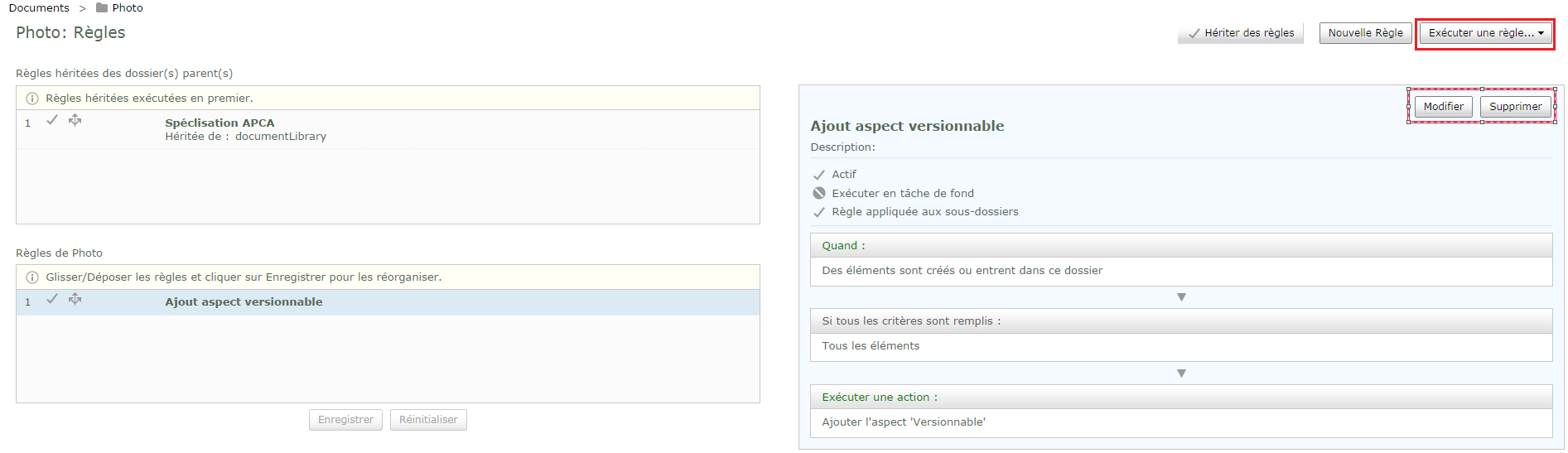Viewport: 1568px width, 453px height.
Task: Click checkmark icon of Ajout aspect versionnable rule
Action: pyautogui.click(x=52, y=299)
